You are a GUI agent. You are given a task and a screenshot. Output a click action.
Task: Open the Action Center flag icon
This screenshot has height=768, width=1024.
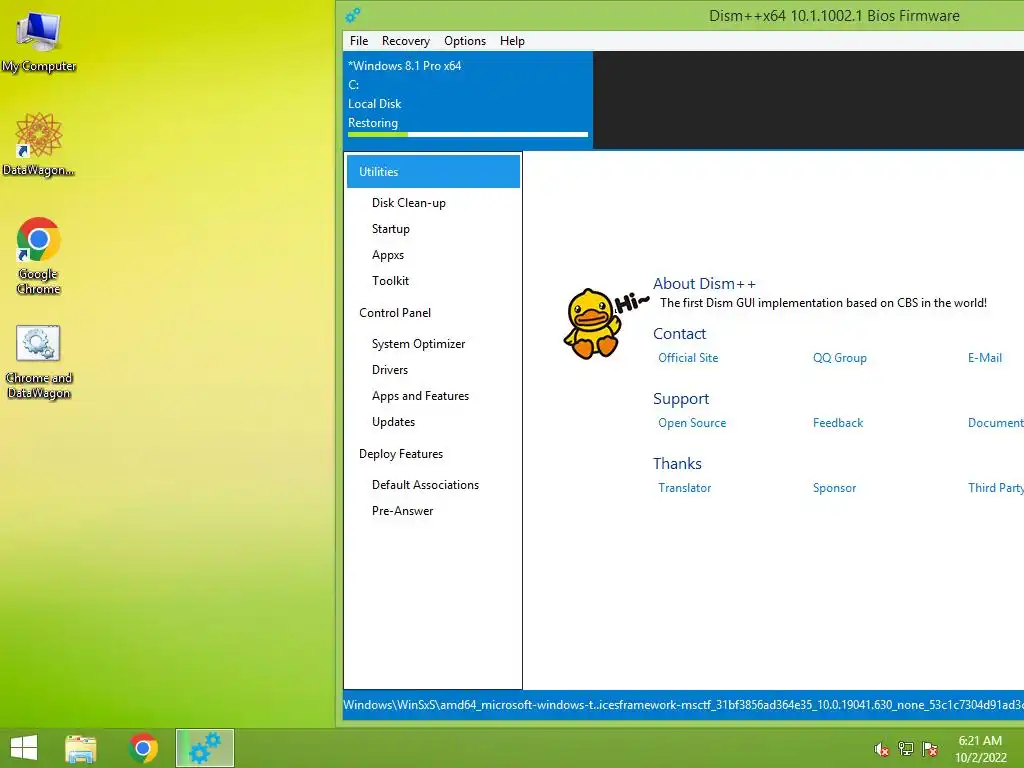930,749
